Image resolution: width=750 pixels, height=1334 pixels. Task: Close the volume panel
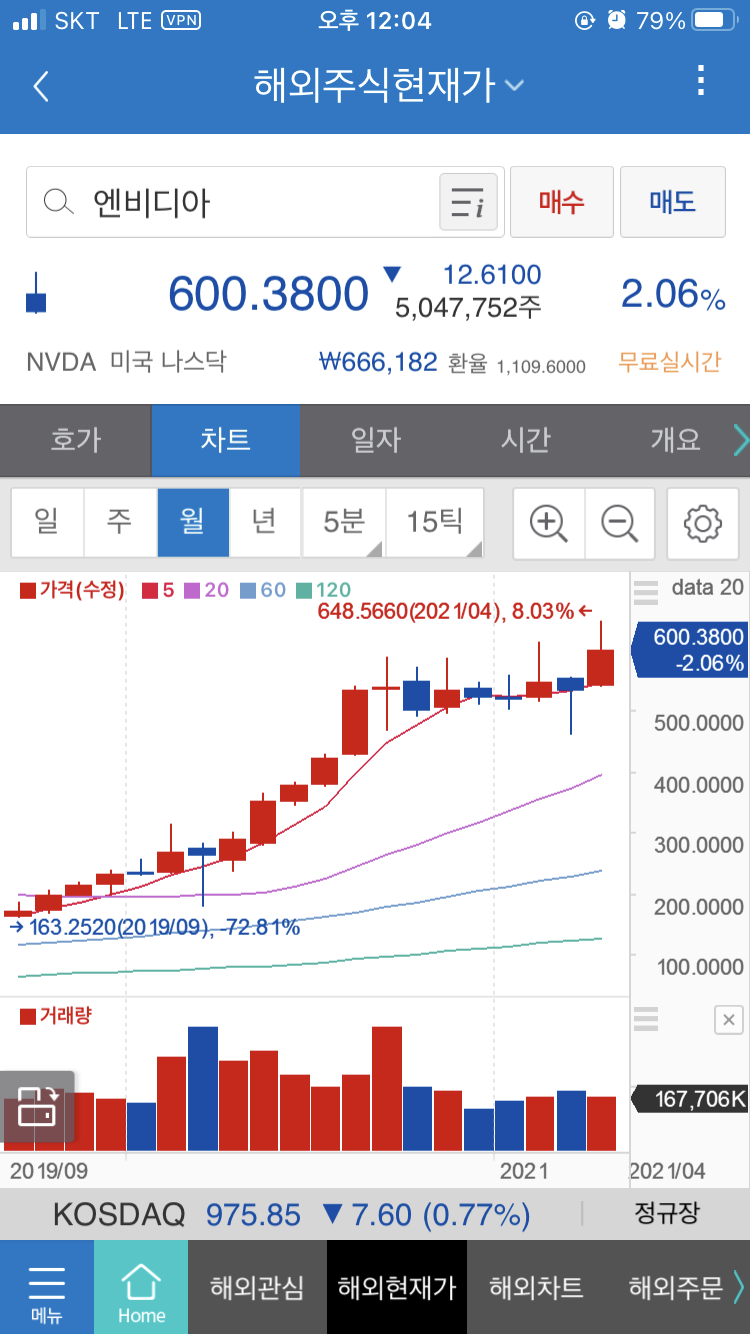tap(729, 1020)
